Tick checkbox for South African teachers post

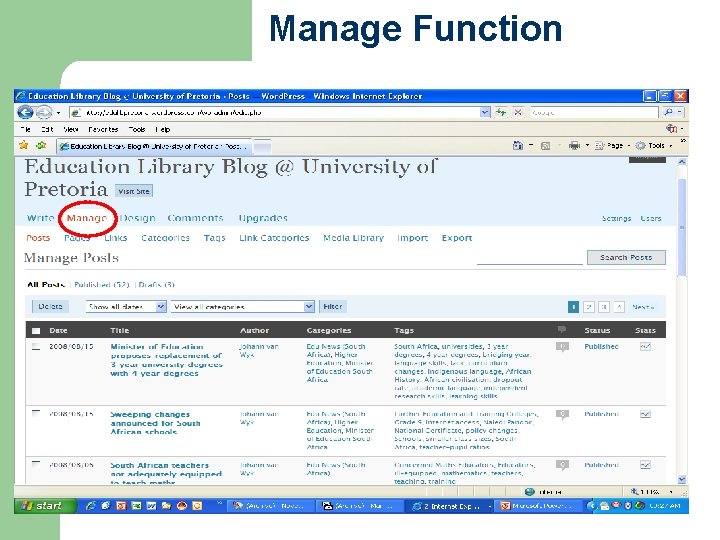[36, 465]
